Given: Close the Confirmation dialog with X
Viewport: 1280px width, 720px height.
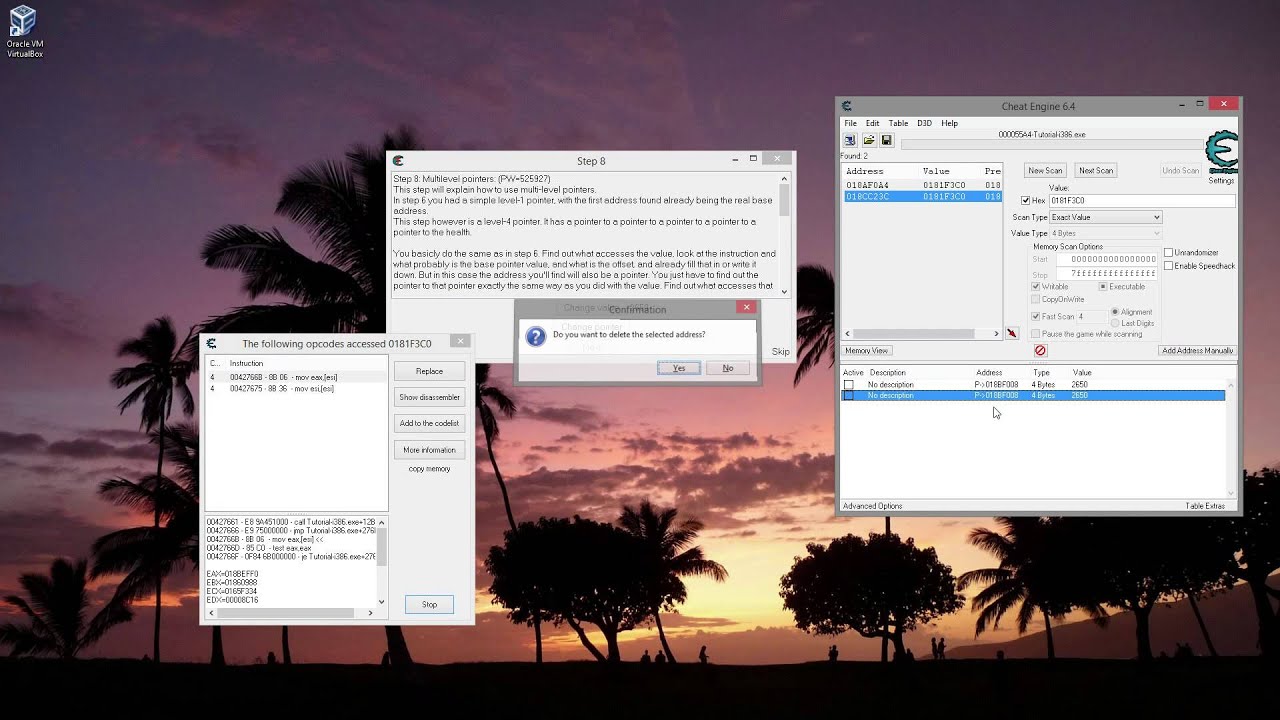Looking at the screenshot, I should (746, 307).
